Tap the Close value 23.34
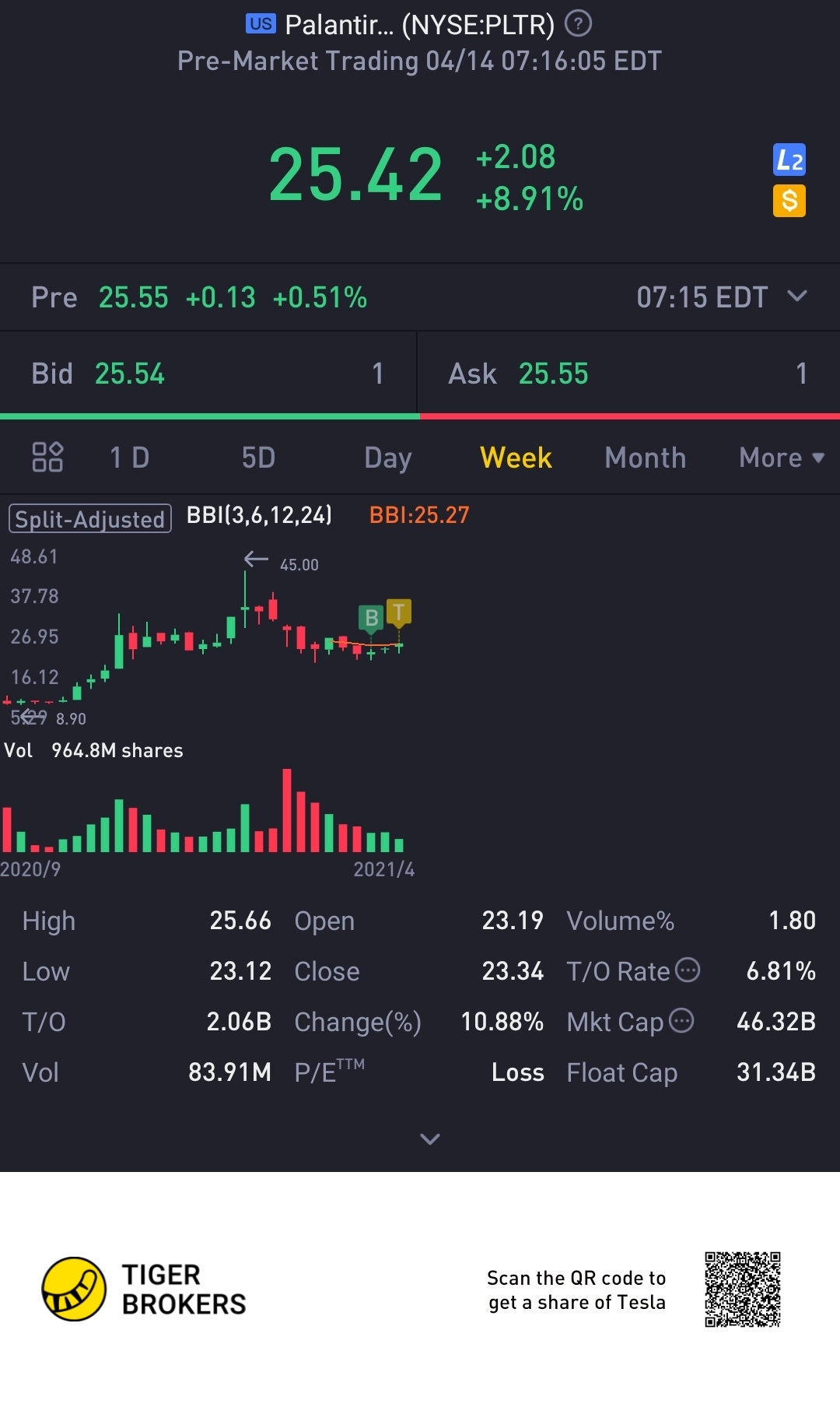 click(x=513, y=971)
